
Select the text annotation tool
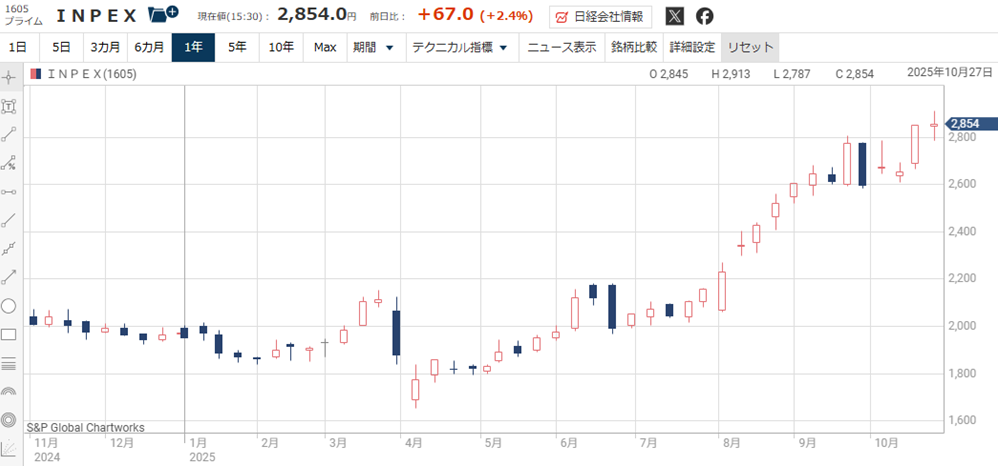9,105
